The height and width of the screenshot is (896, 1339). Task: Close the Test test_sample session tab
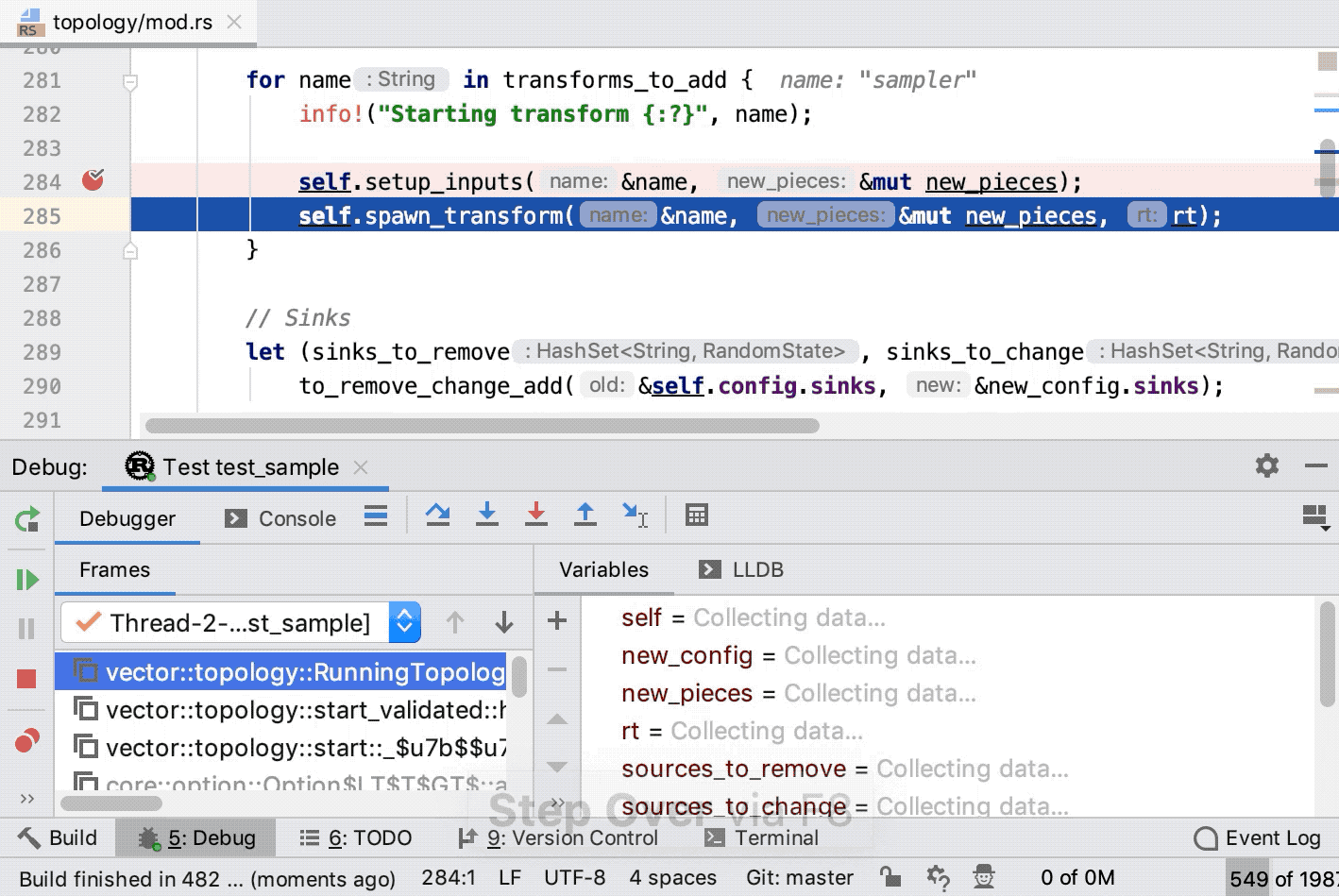coord(360,466)
